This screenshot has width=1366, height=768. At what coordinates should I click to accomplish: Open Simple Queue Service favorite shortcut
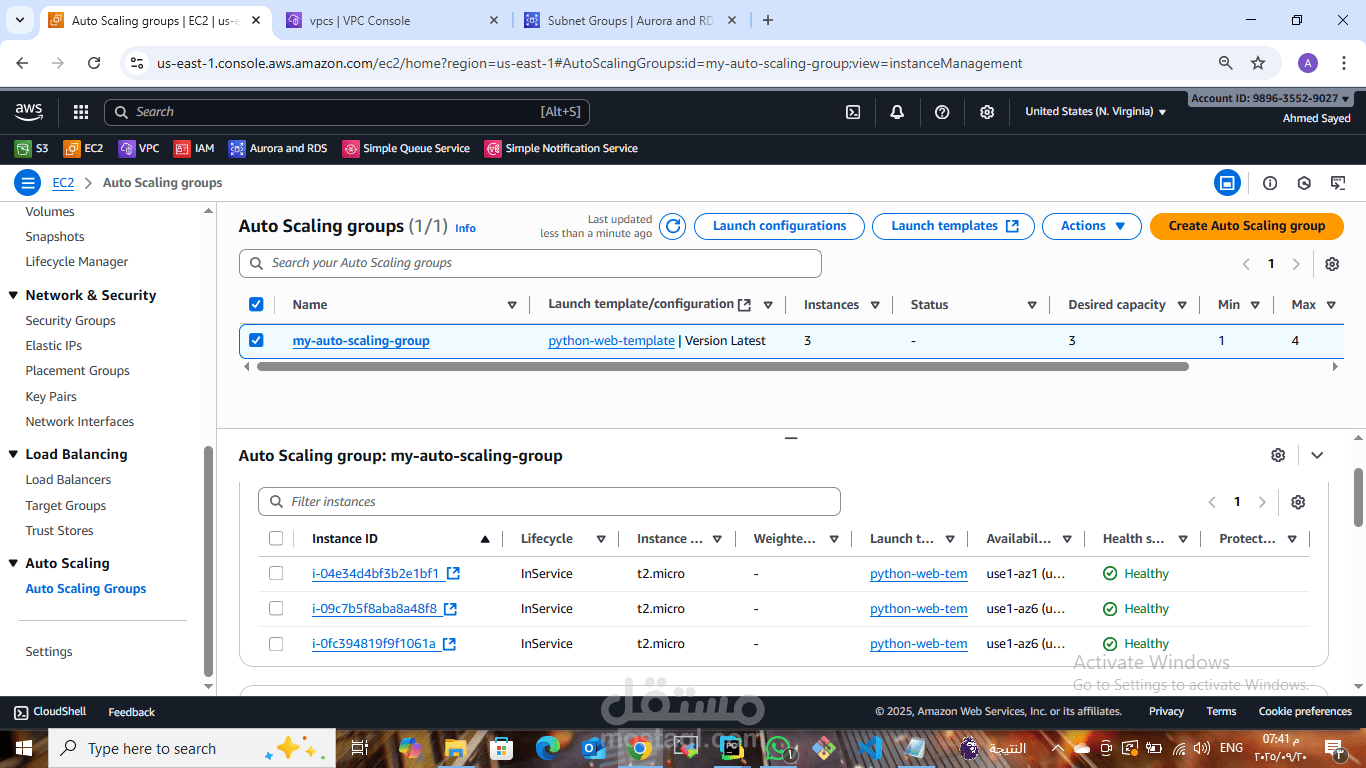pyautogui.click(x=406, y=148)
